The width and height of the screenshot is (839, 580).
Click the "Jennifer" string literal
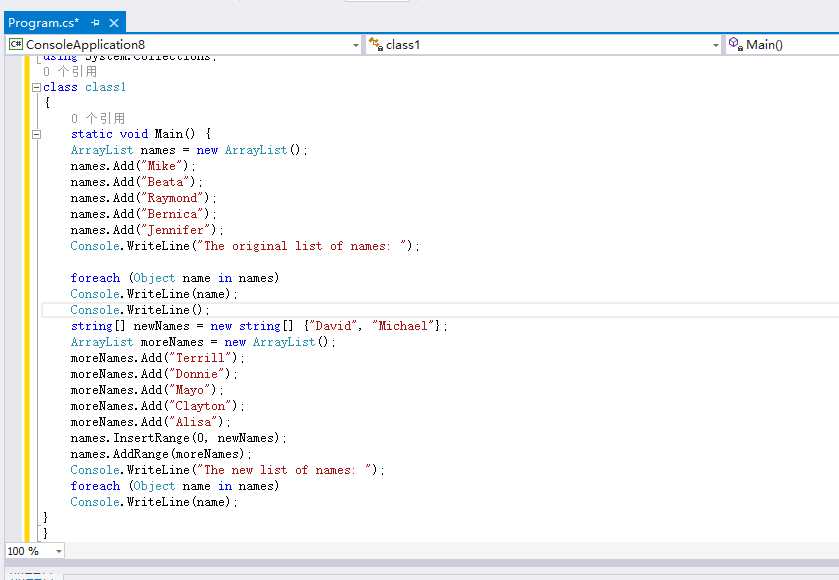[x=174, y=230]
